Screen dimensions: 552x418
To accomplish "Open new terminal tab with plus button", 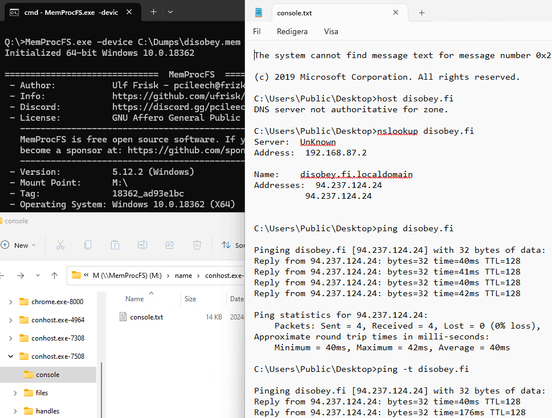I will pos(153,12).
